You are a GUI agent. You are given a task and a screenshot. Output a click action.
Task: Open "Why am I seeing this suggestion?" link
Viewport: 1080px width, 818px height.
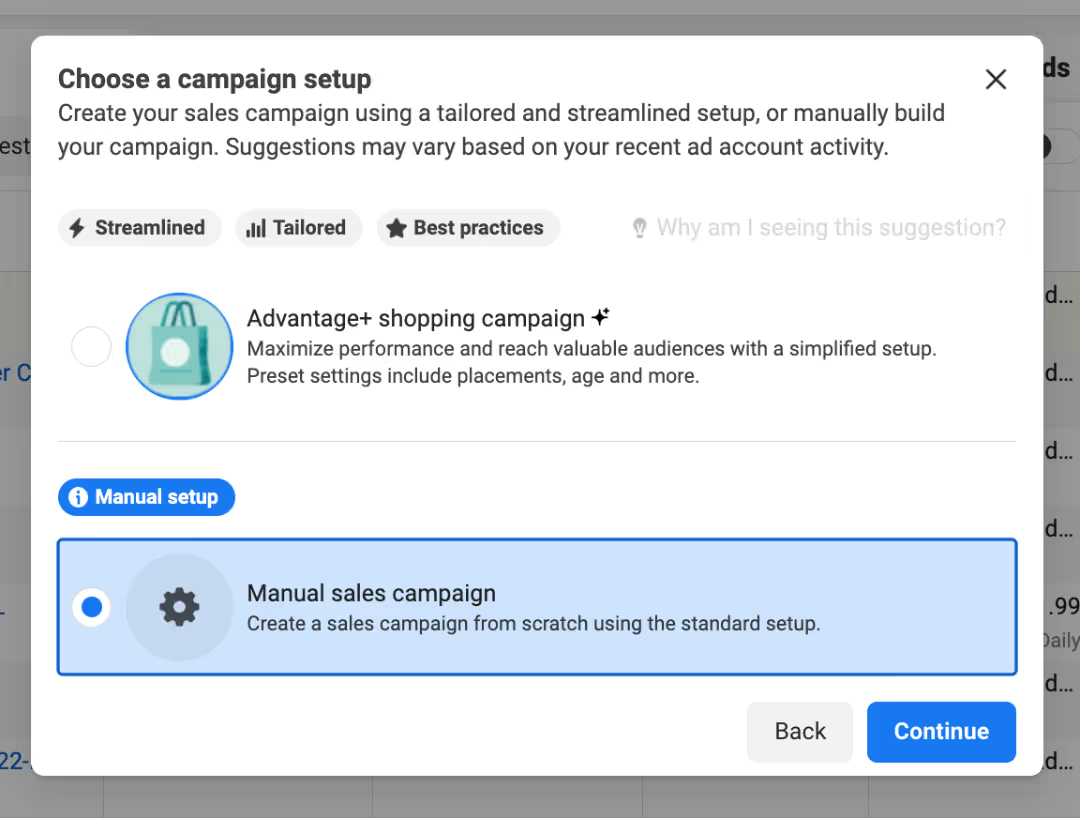[x=831, y=228]
